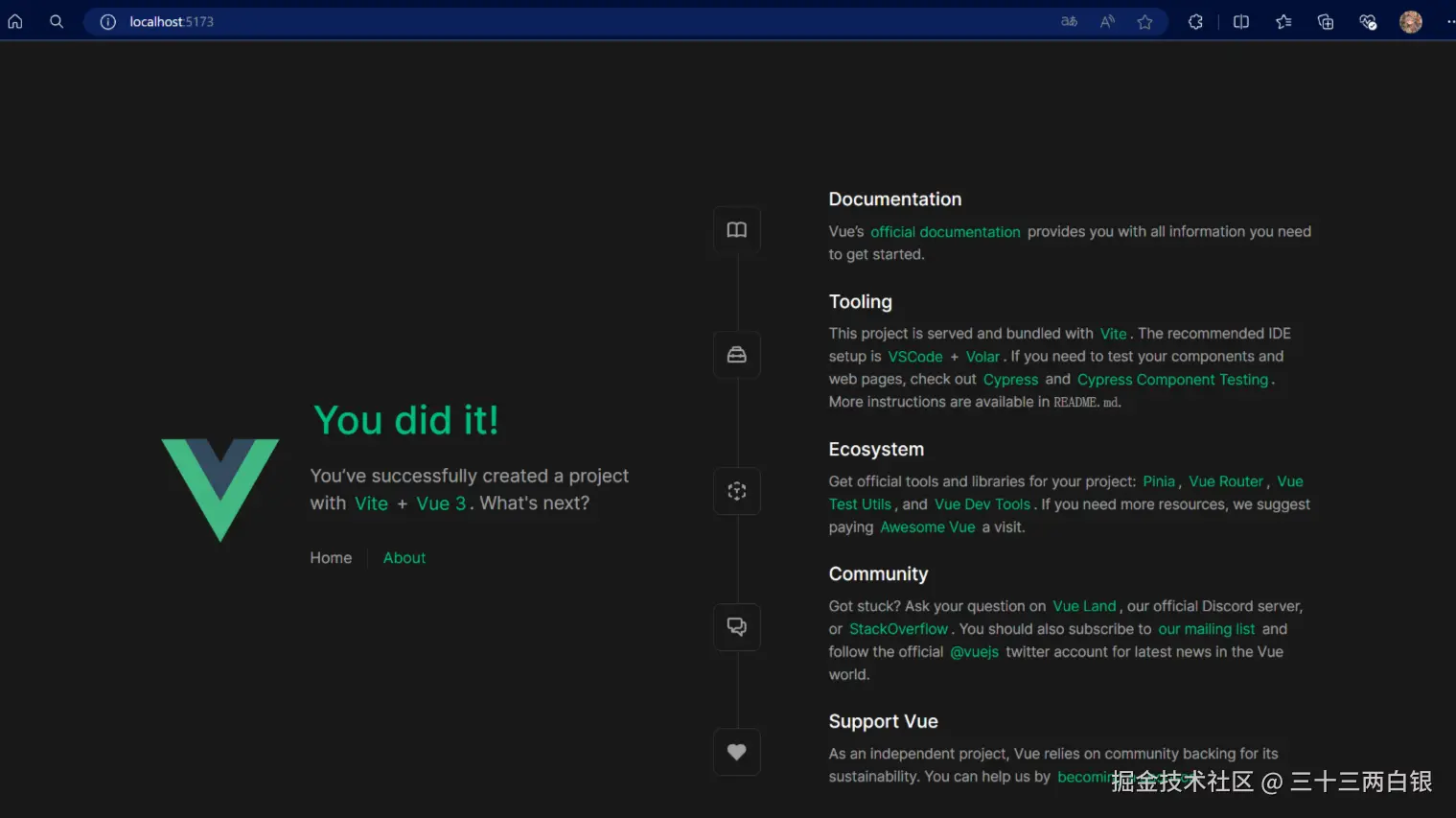Open the user profile avatar
Screen dimensions: 1456x818
click(x=1411, y=21)
